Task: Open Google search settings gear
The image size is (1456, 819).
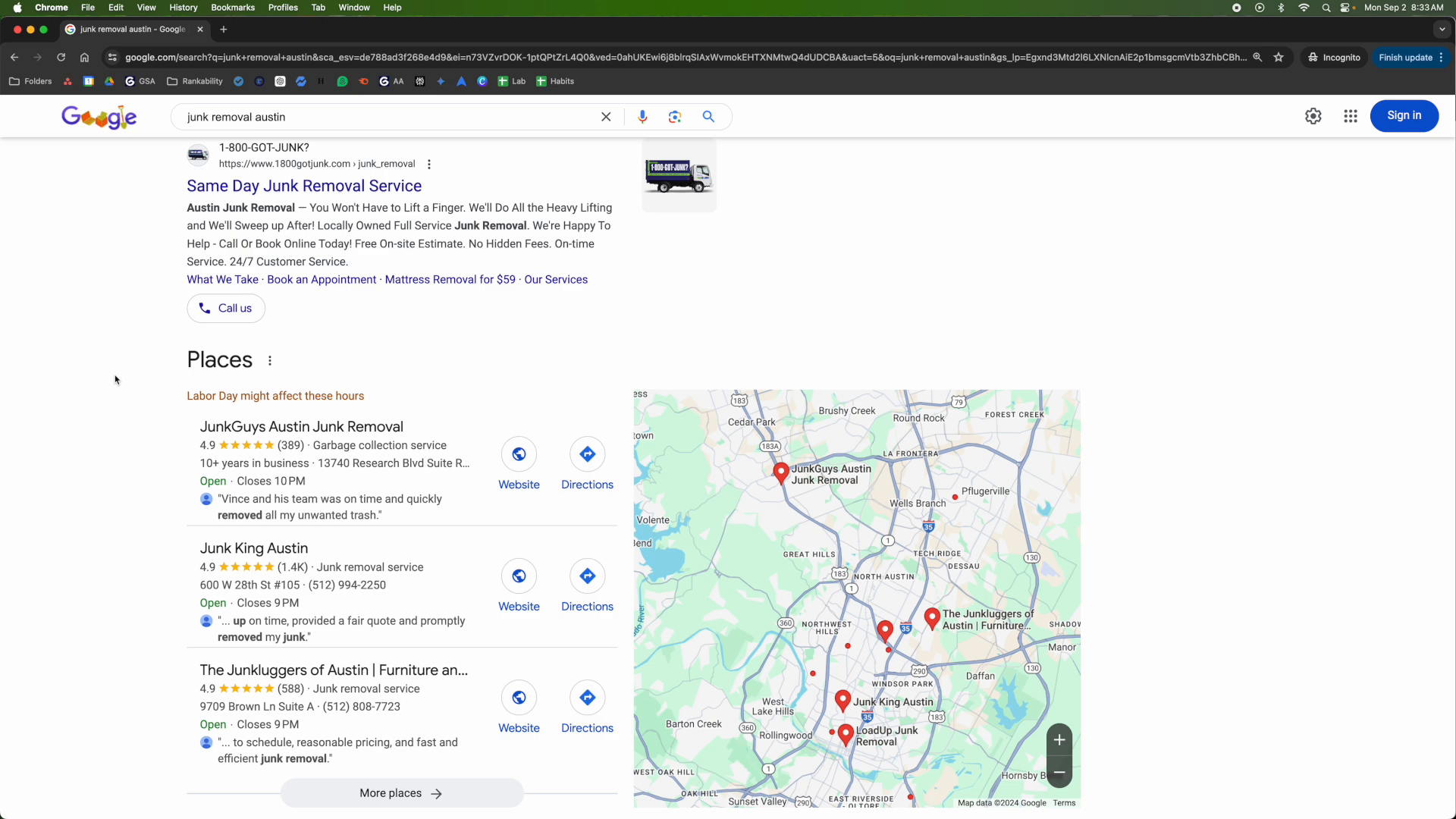Action: point(1313,116)
